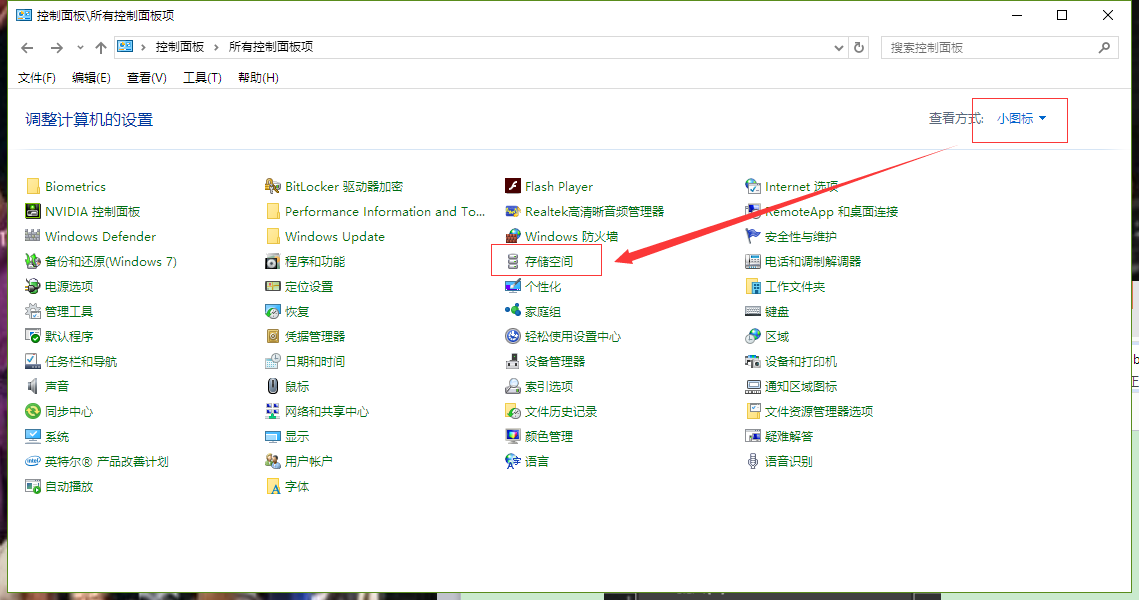Open the 工具(T) menu
The image size is (1139, 600).
[x=202, y=78]
